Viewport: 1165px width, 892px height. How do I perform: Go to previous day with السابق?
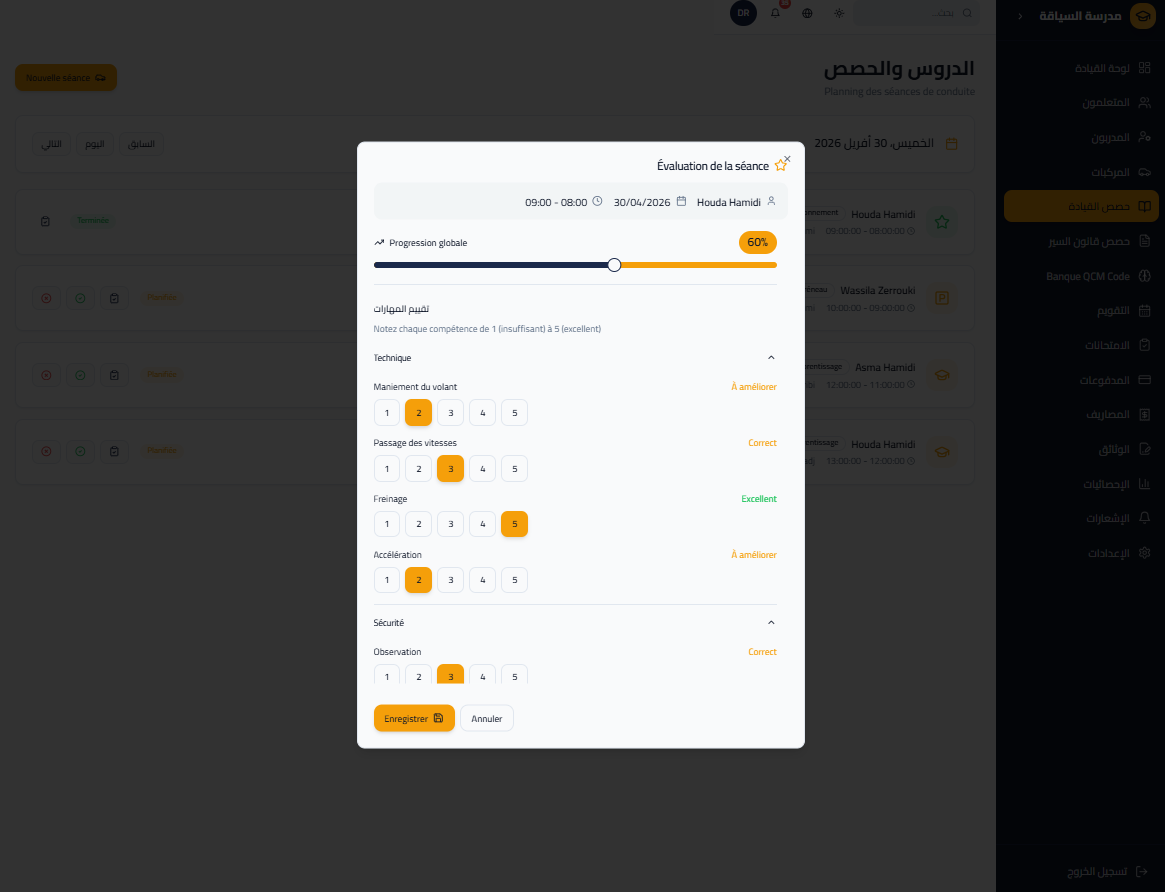click(142, 144)
